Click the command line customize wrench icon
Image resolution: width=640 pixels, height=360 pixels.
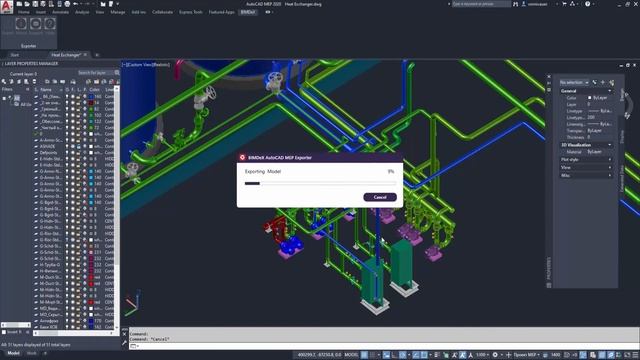click(124, 343)
